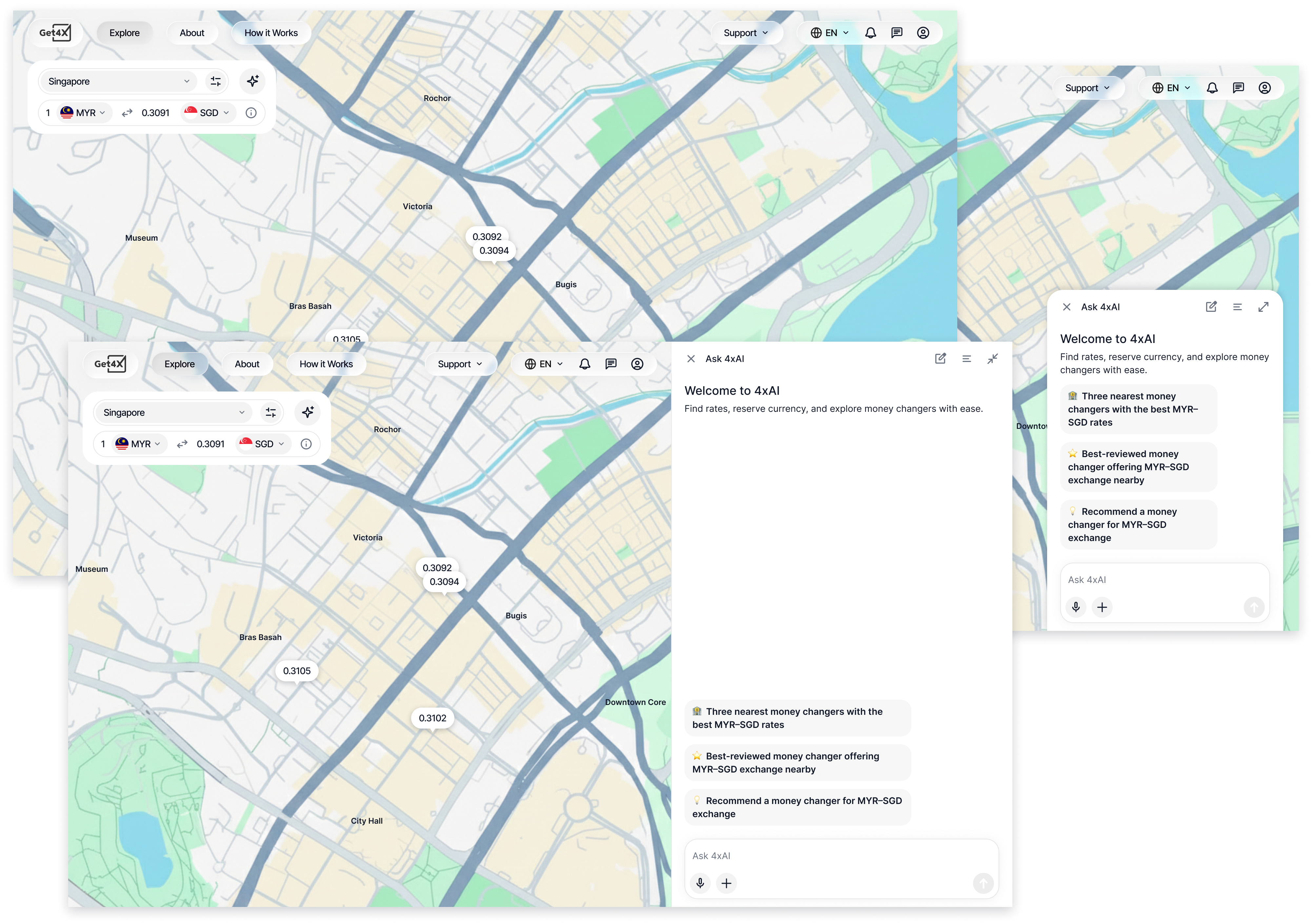Click the plus icon in the Ask 4xAI input
Image resolution: width=1312 pixels, height=924 pixels.
(726, 883)
